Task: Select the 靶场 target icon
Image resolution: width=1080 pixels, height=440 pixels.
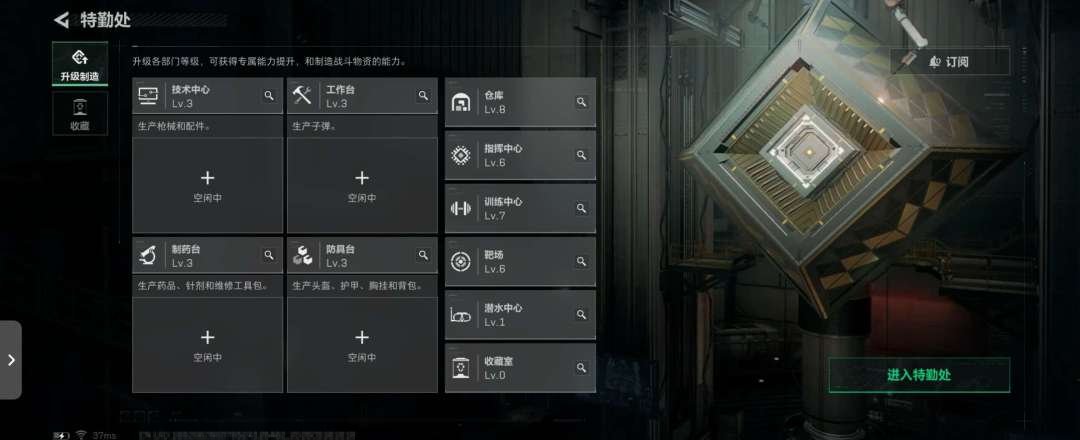Action: pyautogui.click(x=461, y=262)
